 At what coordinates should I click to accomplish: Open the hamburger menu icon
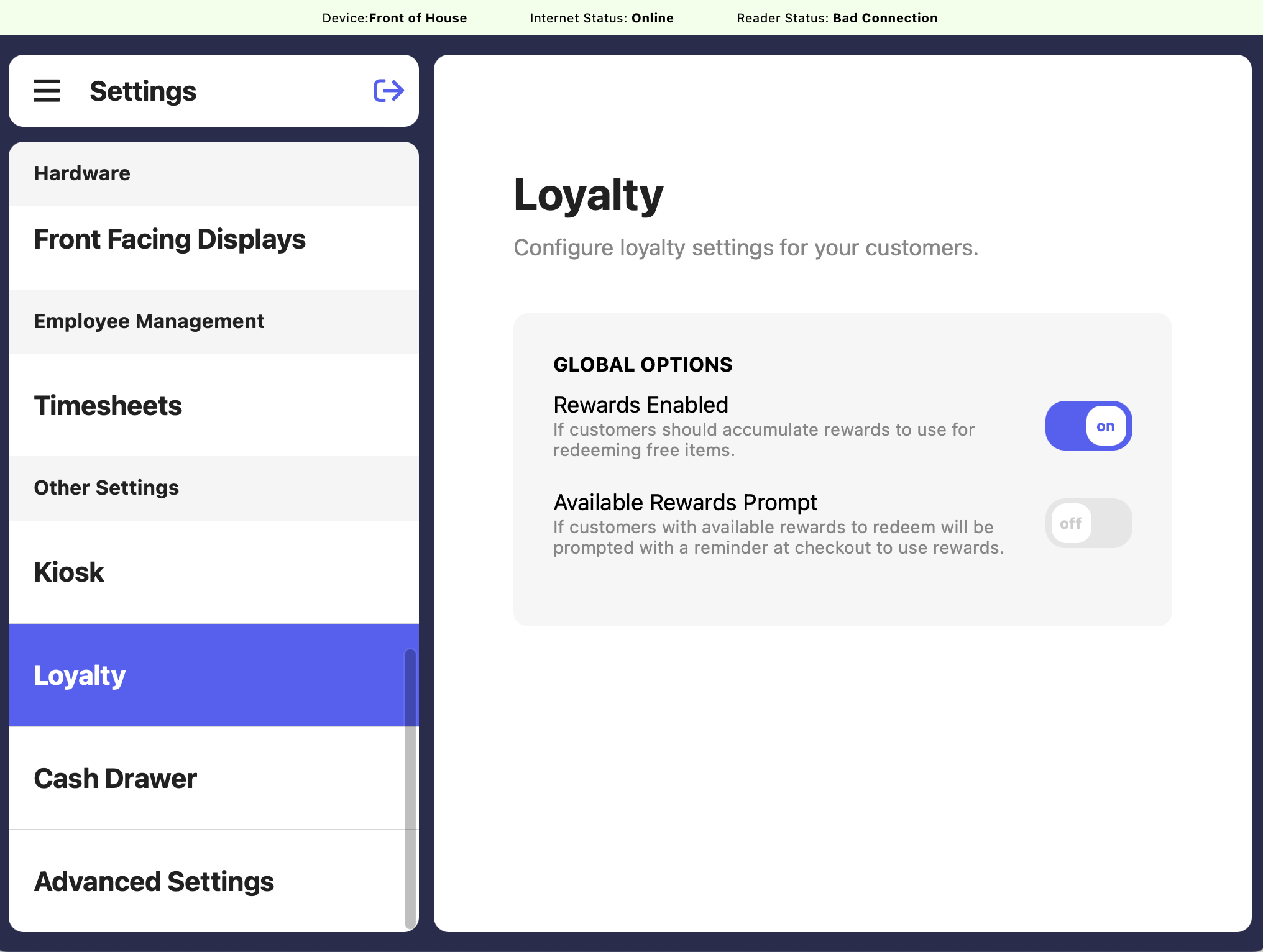(47, 91)
